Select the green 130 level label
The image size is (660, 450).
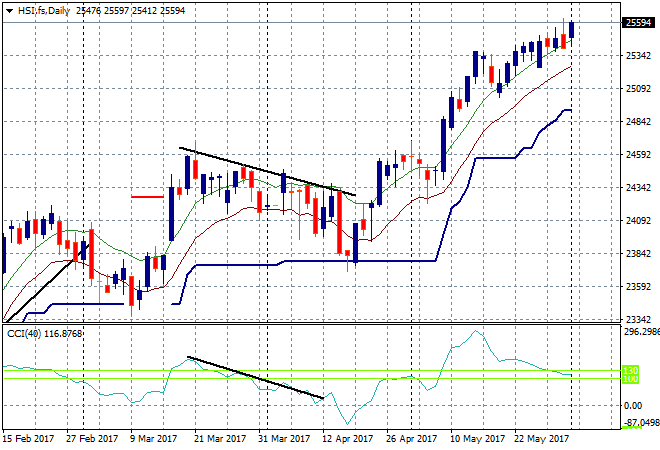click(630, 371)
